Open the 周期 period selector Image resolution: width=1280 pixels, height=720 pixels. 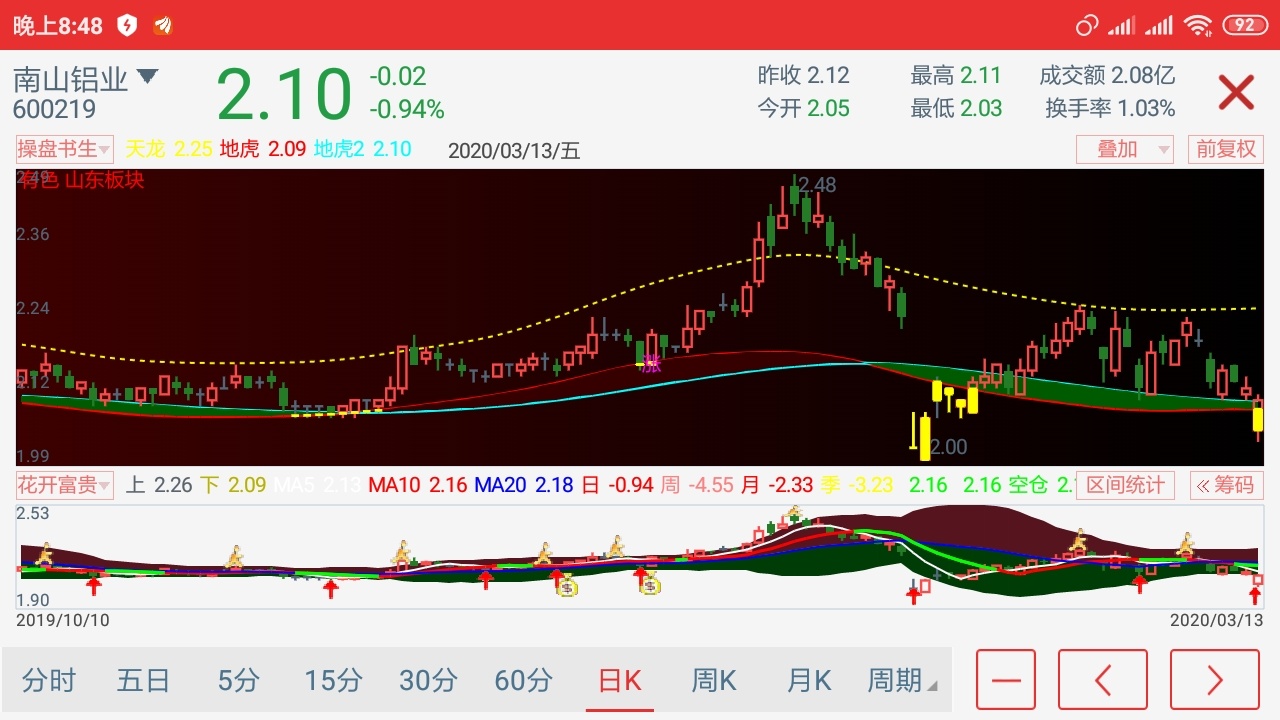pyautogui.click(x=902, y=681)
